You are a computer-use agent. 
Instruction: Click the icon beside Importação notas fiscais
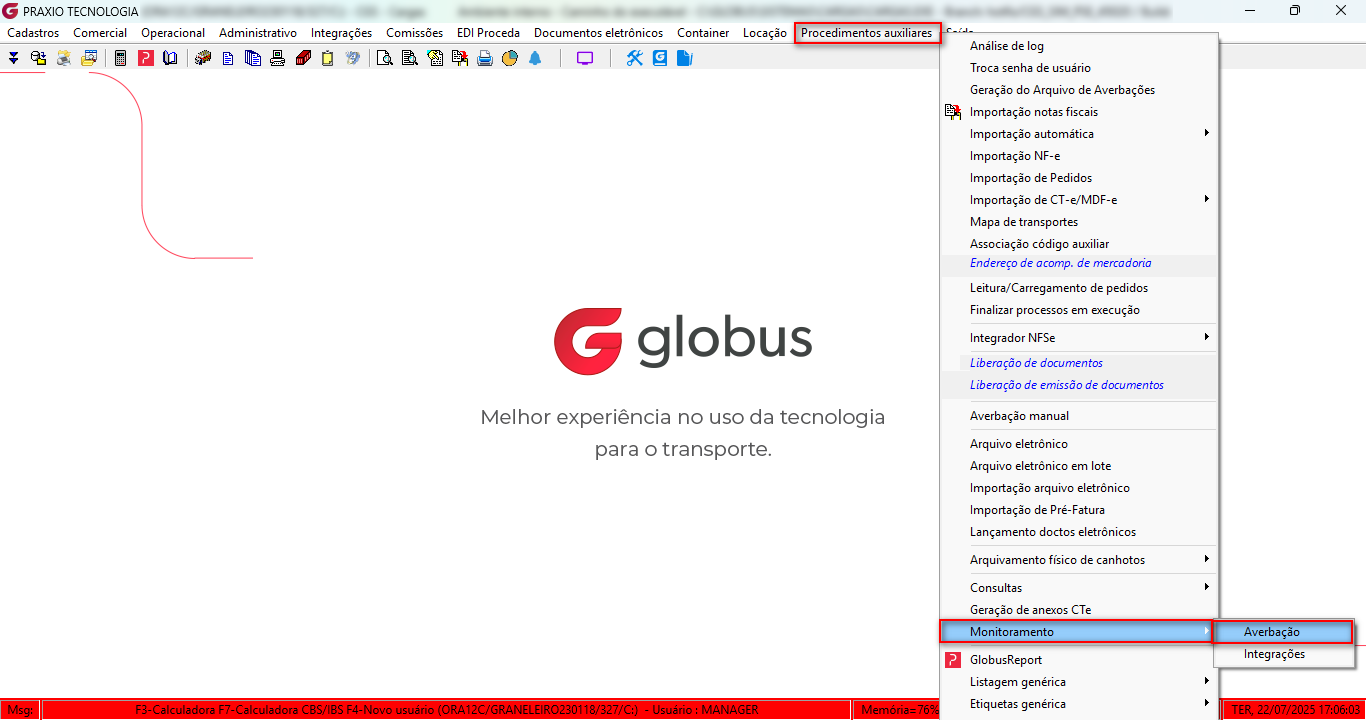pyautogui.click(x=953, y=112)
